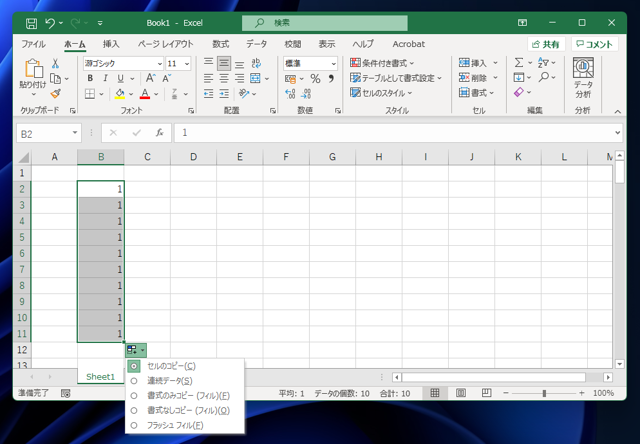Open the font name dropdown
The image size is (640, 444).
pyautogui.click(x=160, y=64)
